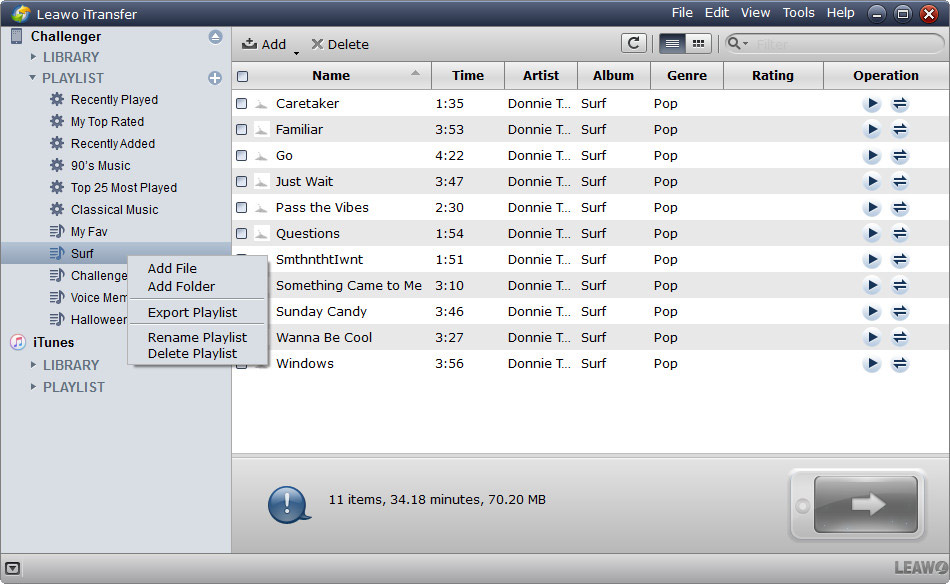The width and height of the screenshot is (950, 584).
Task: Add new playlist with plus icon
Action: tap(215, 78)
